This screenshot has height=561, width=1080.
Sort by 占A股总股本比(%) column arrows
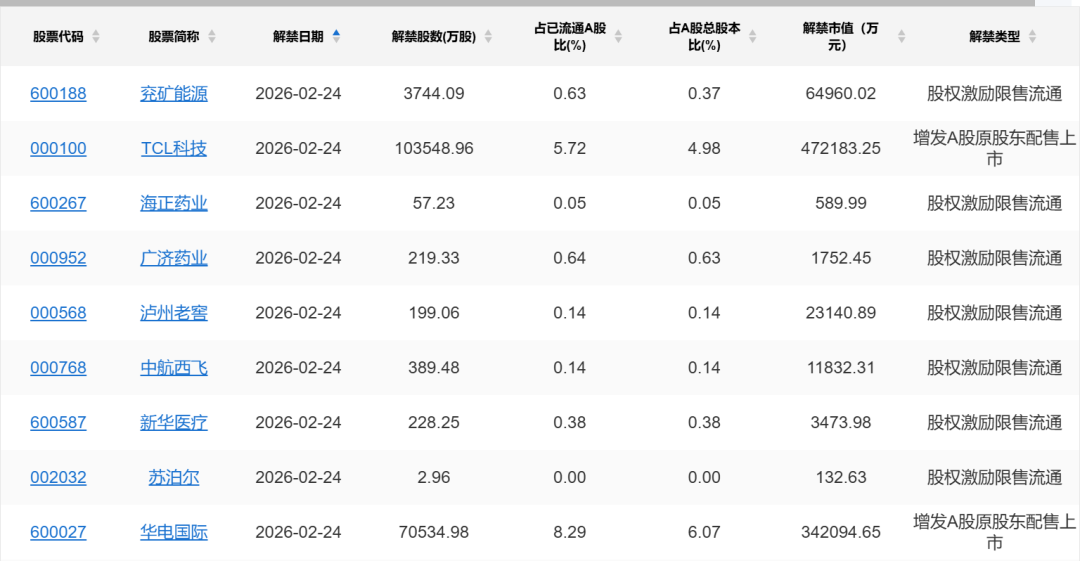752,37
